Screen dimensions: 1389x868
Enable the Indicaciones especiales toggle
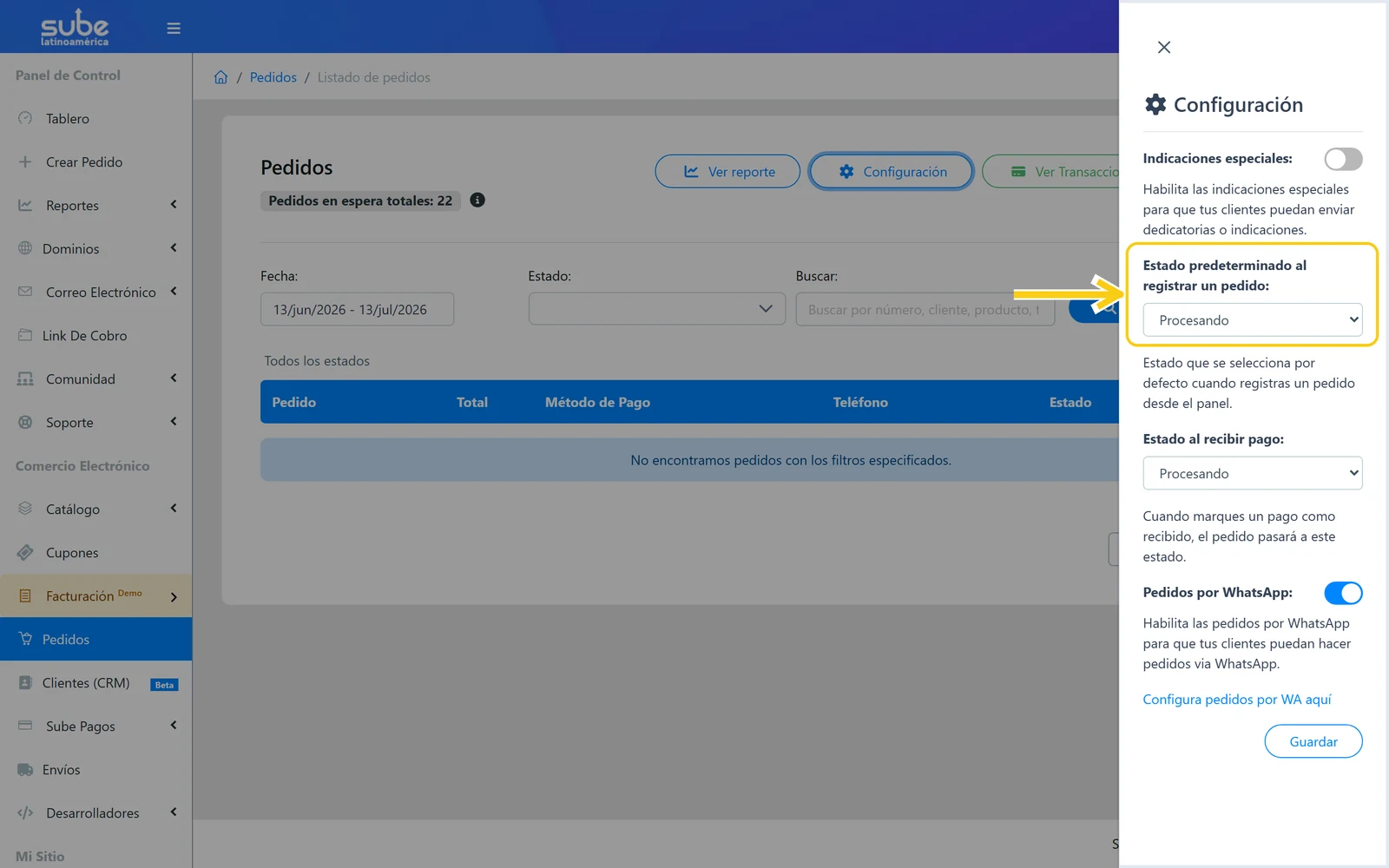1343,159
